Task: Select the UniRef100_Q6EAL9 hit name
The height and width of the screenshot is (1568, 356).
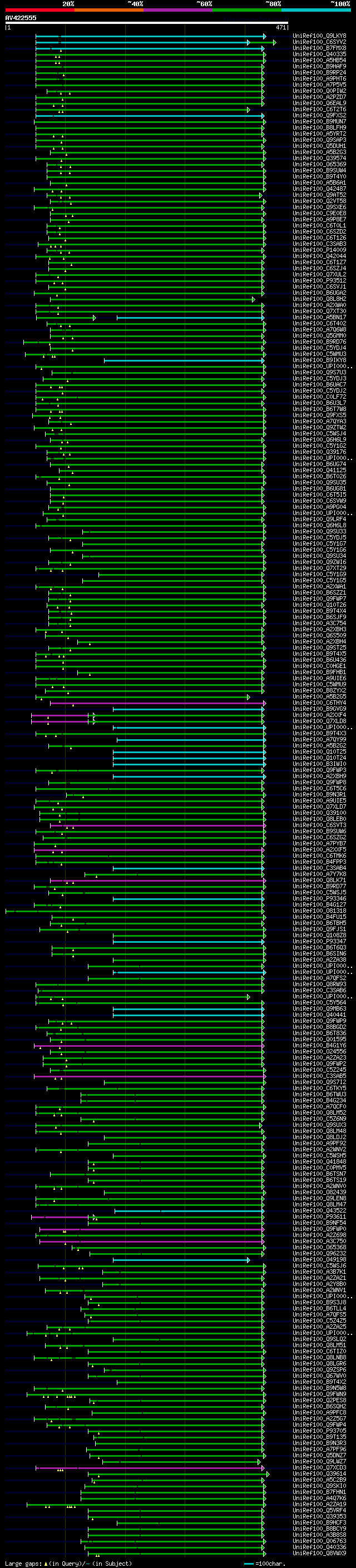Action: coord(319,103)
